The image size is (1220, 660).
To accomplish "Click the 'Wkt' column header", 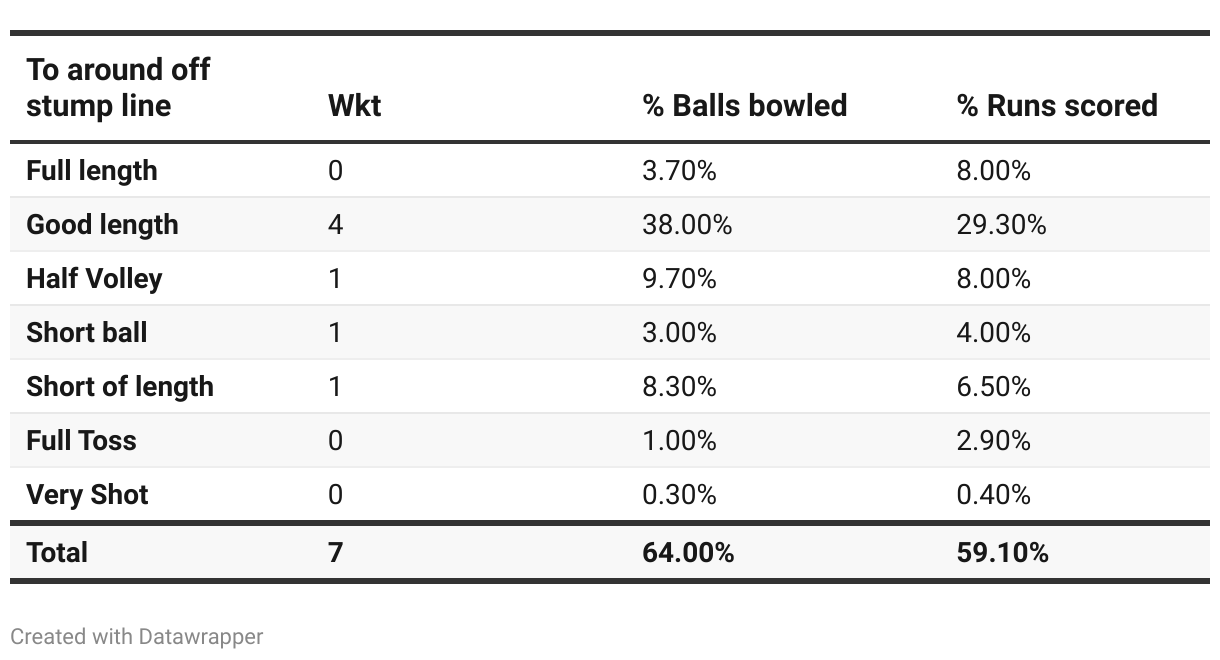I will point(354,105).
